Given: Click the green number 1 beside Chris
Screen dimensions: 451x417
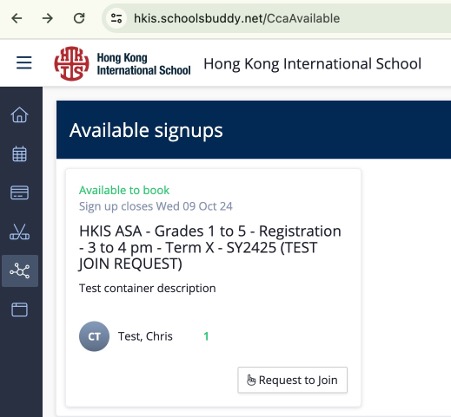Looking at the screenshot, I should point(206,336).
